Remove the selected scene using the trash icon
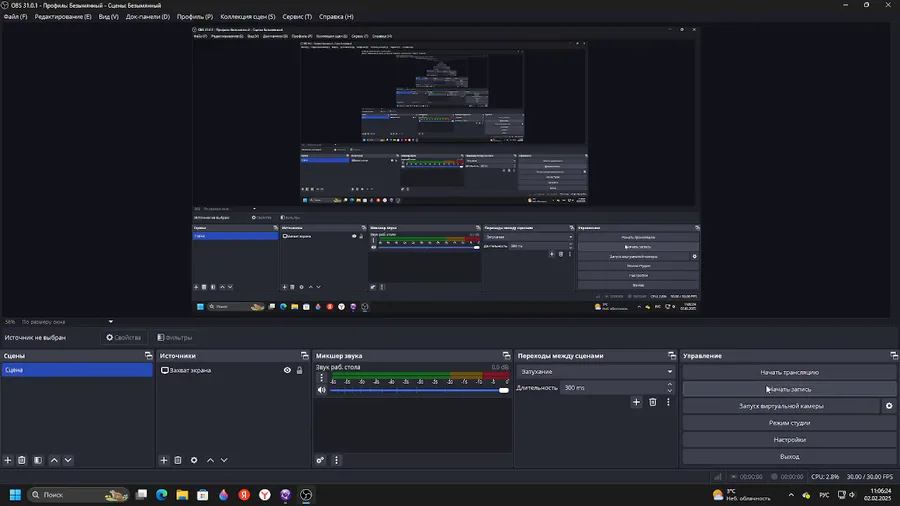 point(22,460)
